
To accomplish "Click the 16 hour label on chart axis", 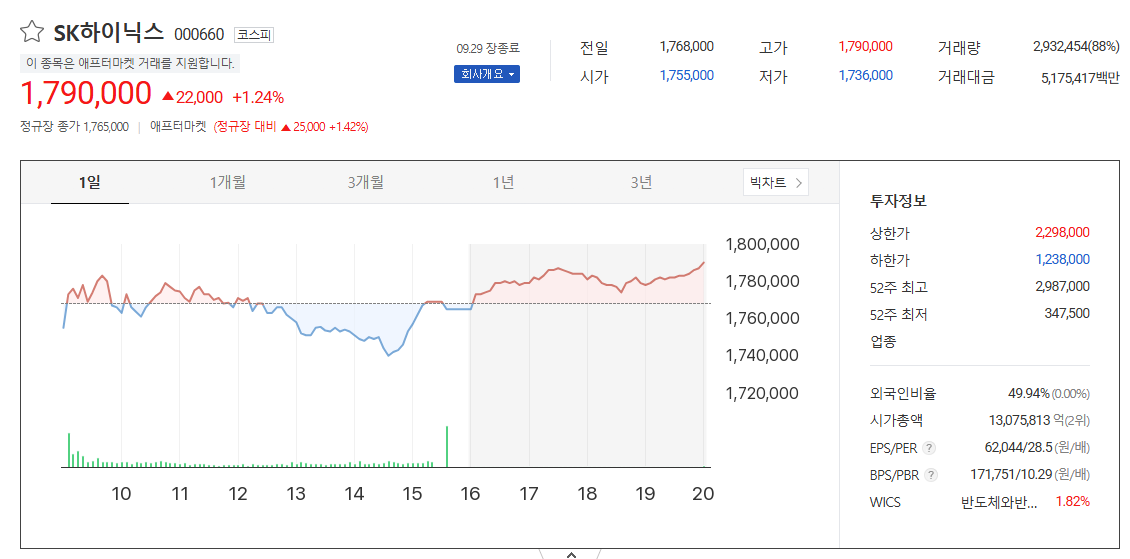I will pyautogui.click(x=470, y=493).
